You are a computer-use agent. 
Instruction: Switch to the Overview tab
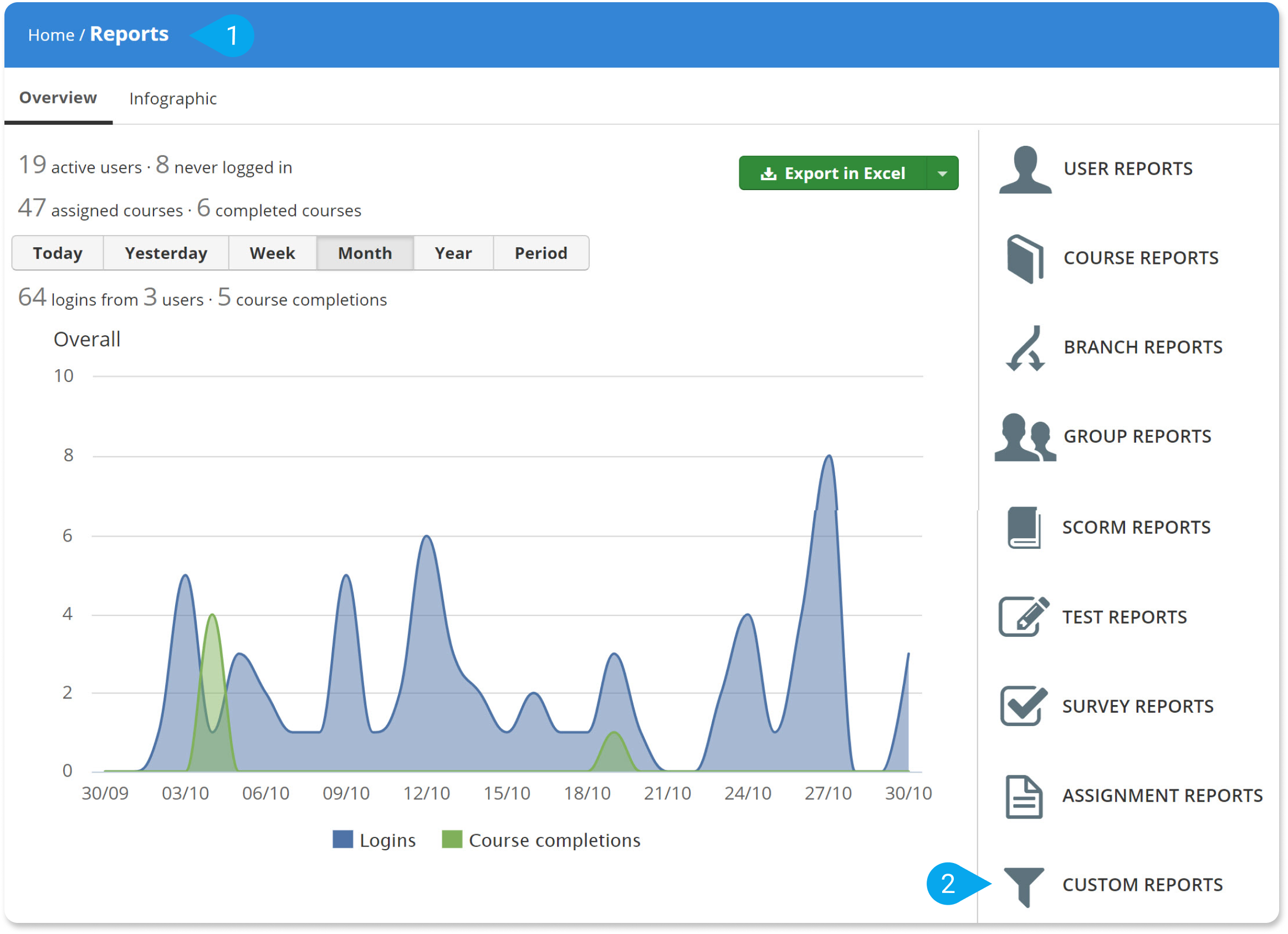[x=58, y=98]
